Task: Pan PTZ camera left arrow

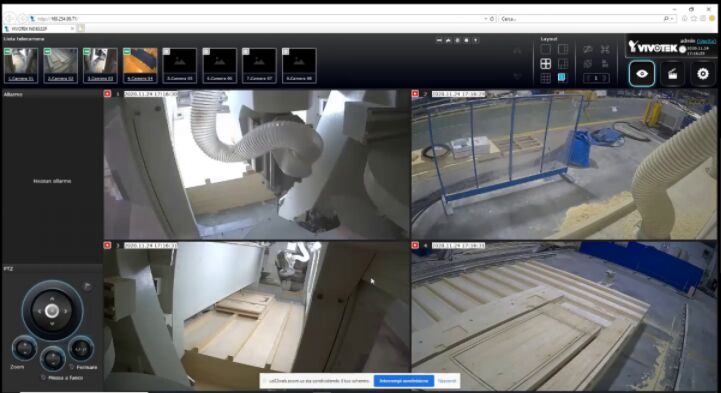Action: pyautogui.click(x=40, y=311)
